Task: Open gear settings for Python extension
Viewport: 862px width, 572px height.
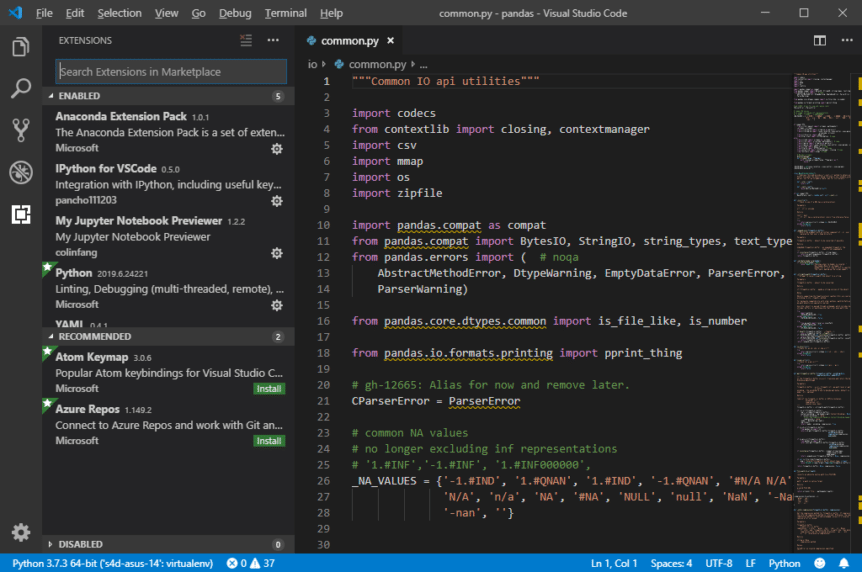Action: (277, 304)
